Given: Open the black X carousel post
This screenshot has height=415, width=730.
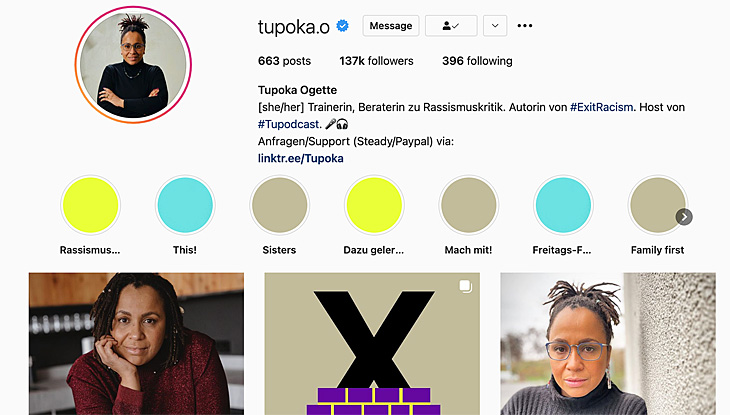Looking at the screenshot, I should point(372,344).
